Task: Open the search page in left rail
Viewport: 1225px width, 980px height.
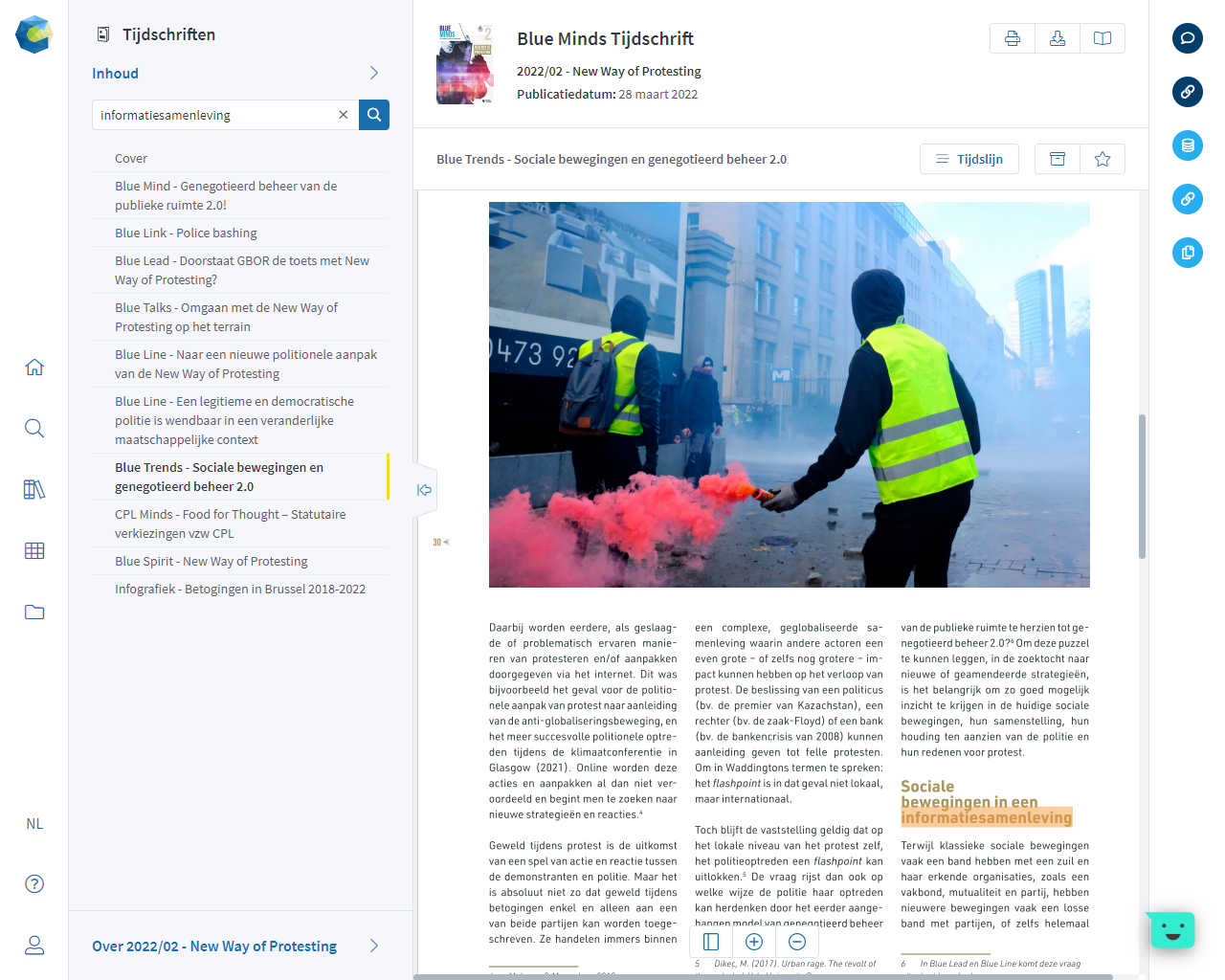Action: tap(34, 429)
